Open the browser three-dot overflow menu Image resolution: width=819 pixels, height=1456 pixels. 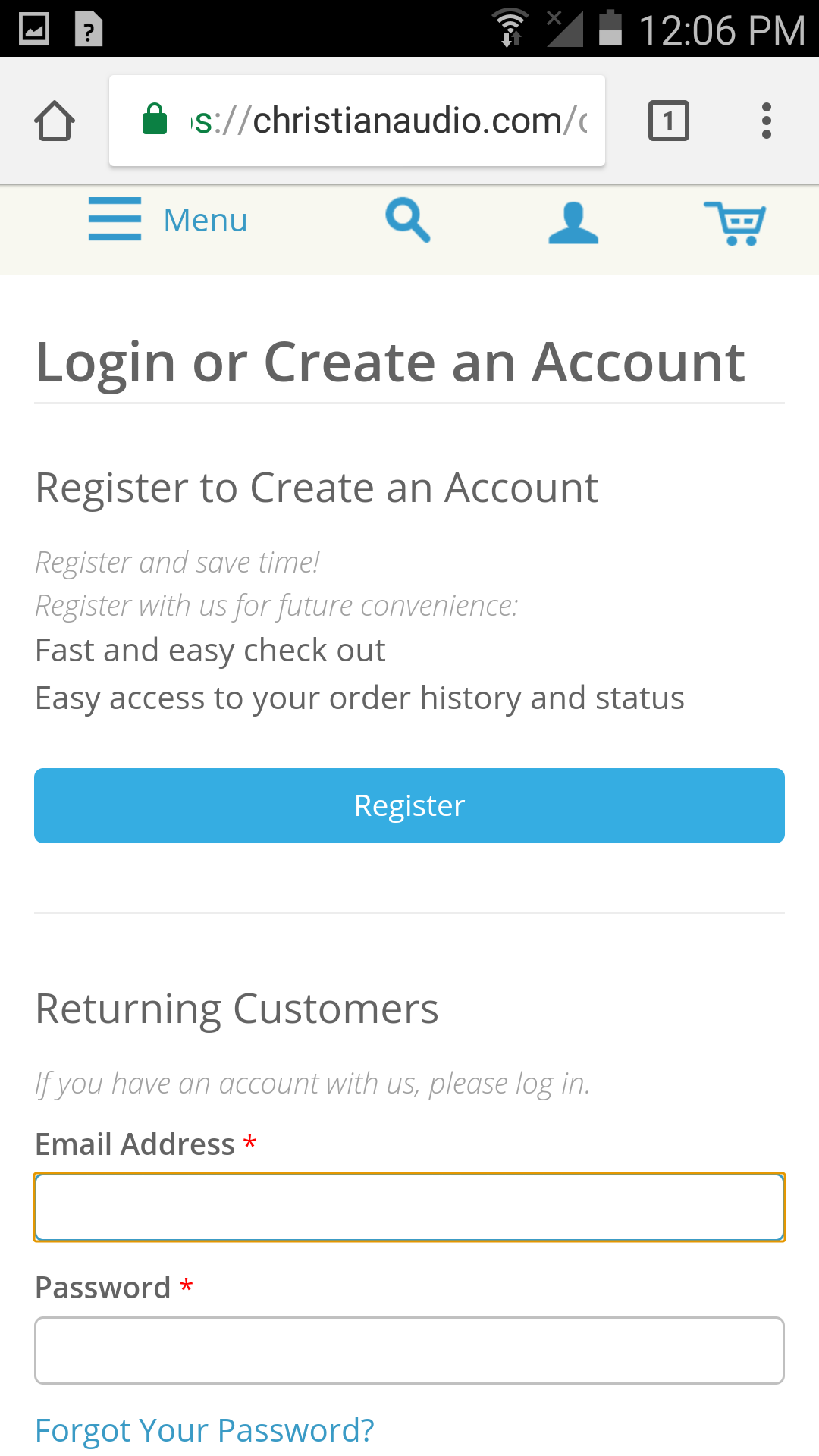(x=767, y=121)
